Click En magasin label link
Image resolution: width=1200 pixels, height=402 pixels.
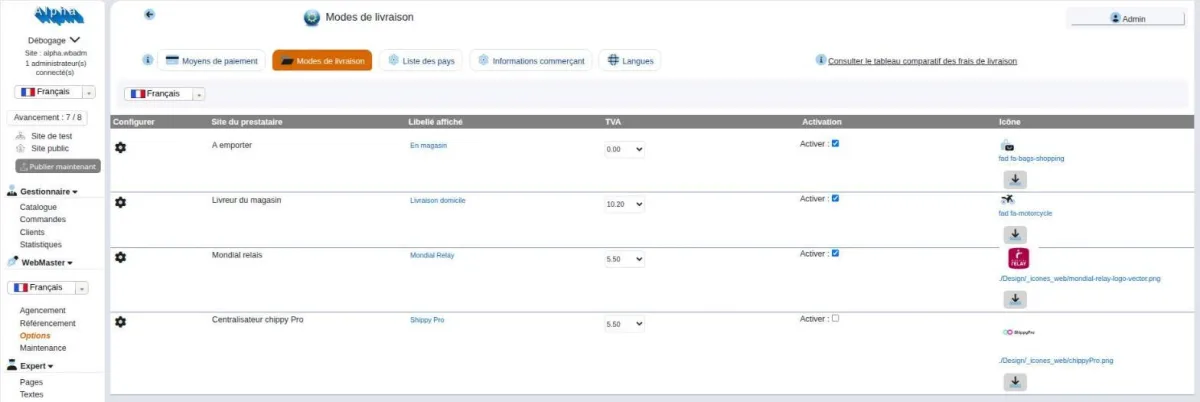tap(428, 145)
